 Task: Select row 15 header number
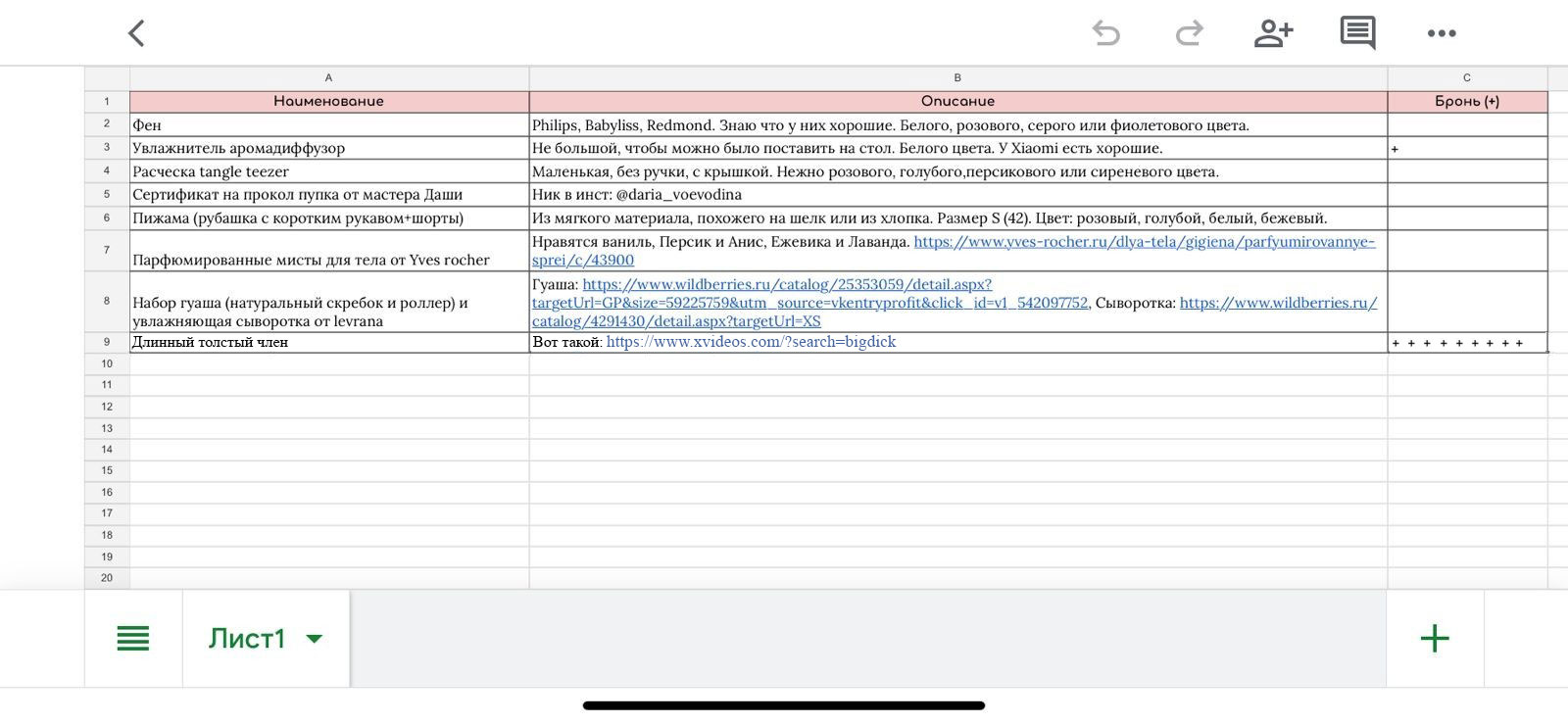(107, 470)
